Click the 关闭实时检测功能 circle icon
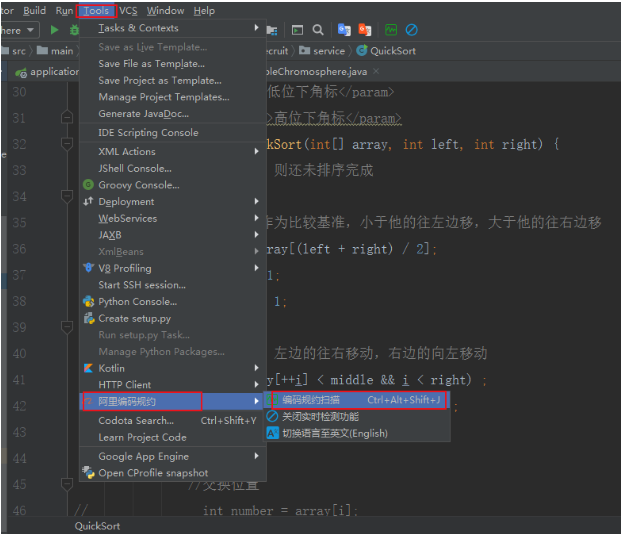This screenshot has height=534, width=623. [x=272, y=416]
